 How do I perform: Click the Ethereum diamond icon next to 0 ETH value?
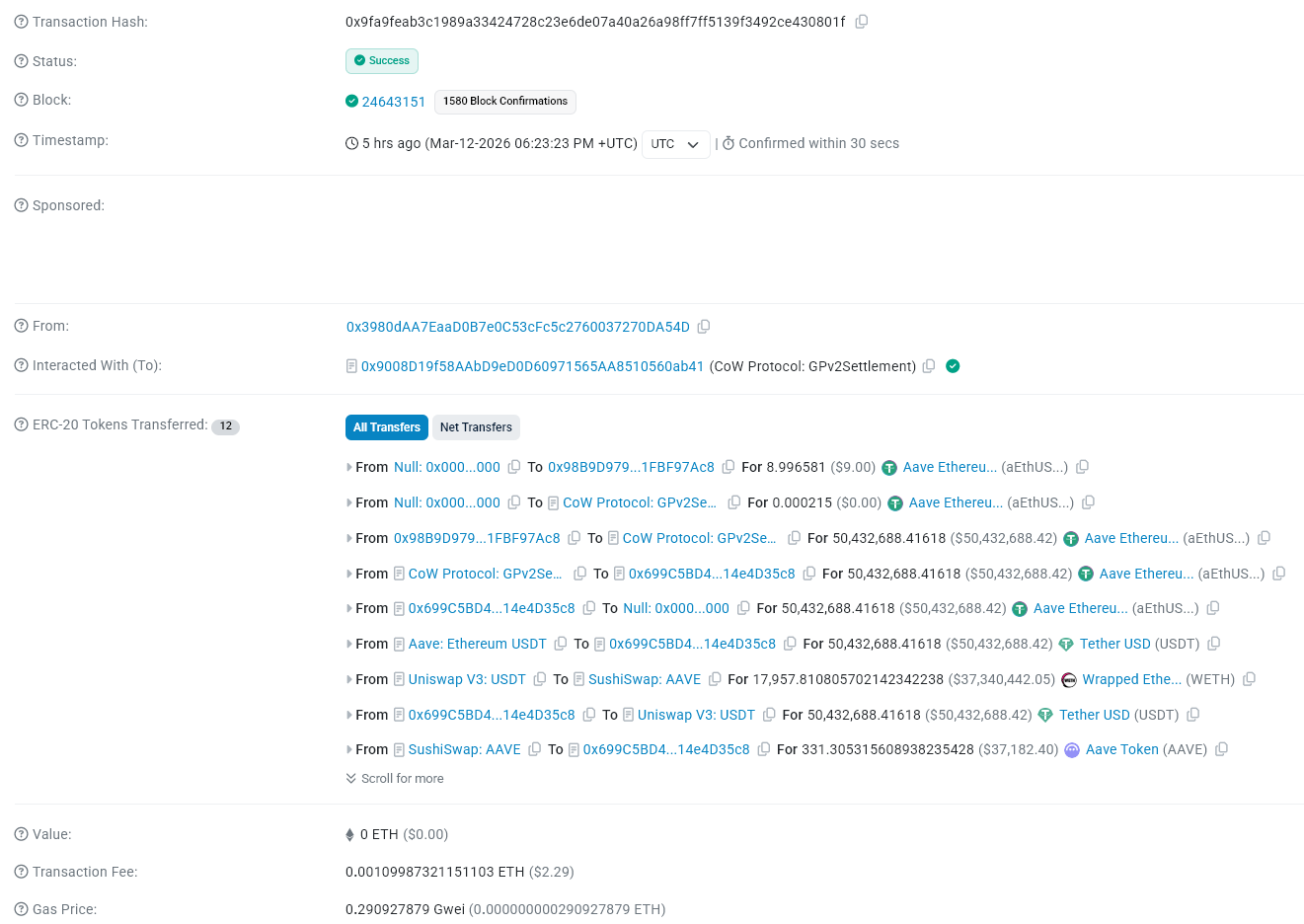(x=350, y=834)
